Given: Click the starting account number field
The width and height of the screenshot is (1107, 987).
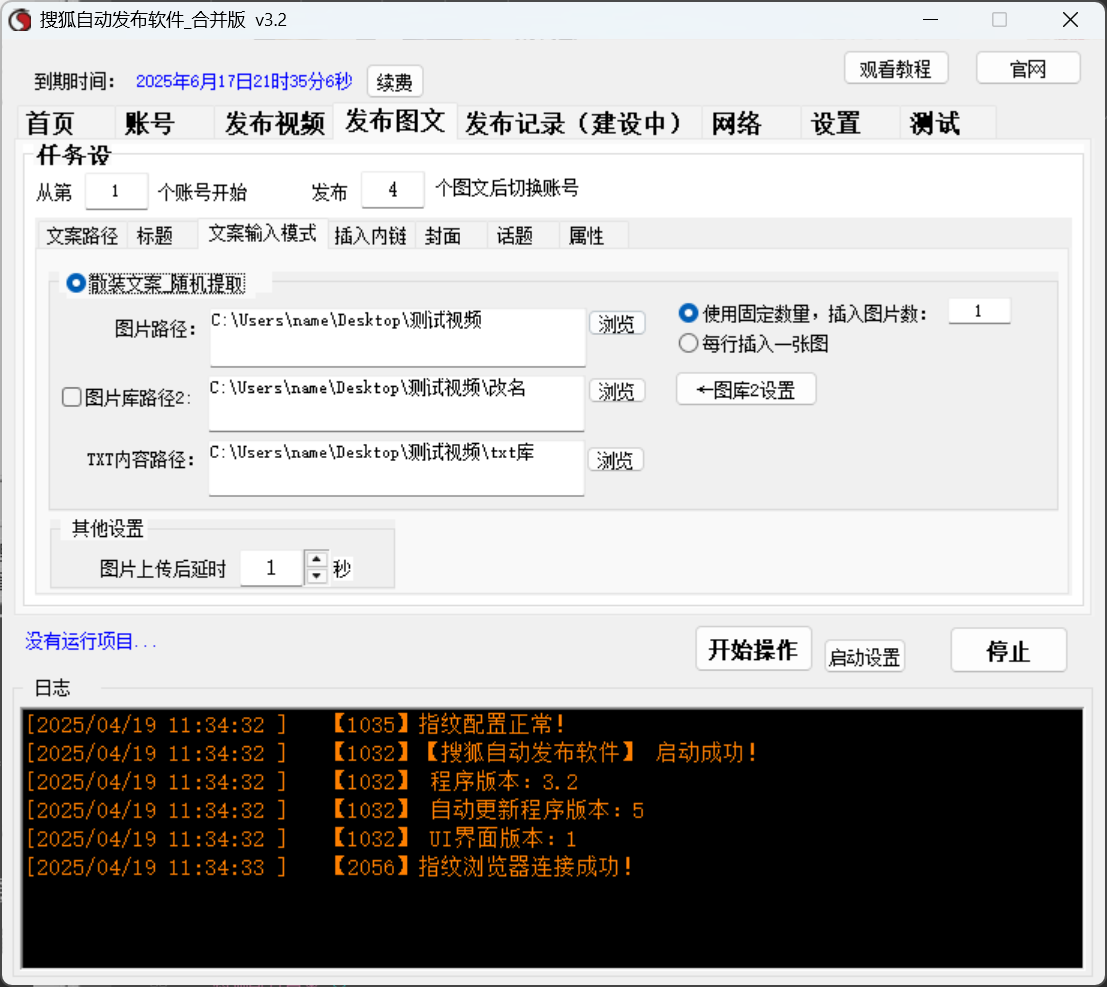Looking at the screenshot, I should (x=116, y=191).
